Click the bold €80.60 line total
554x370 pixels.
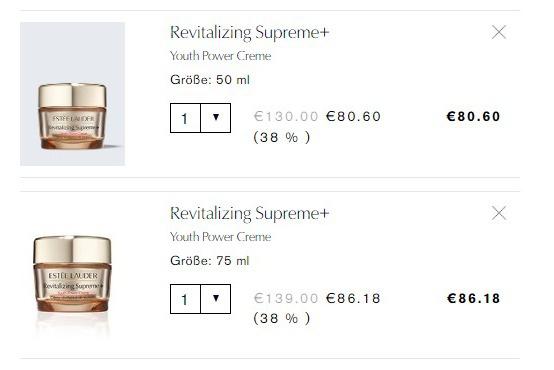point(473,116)
